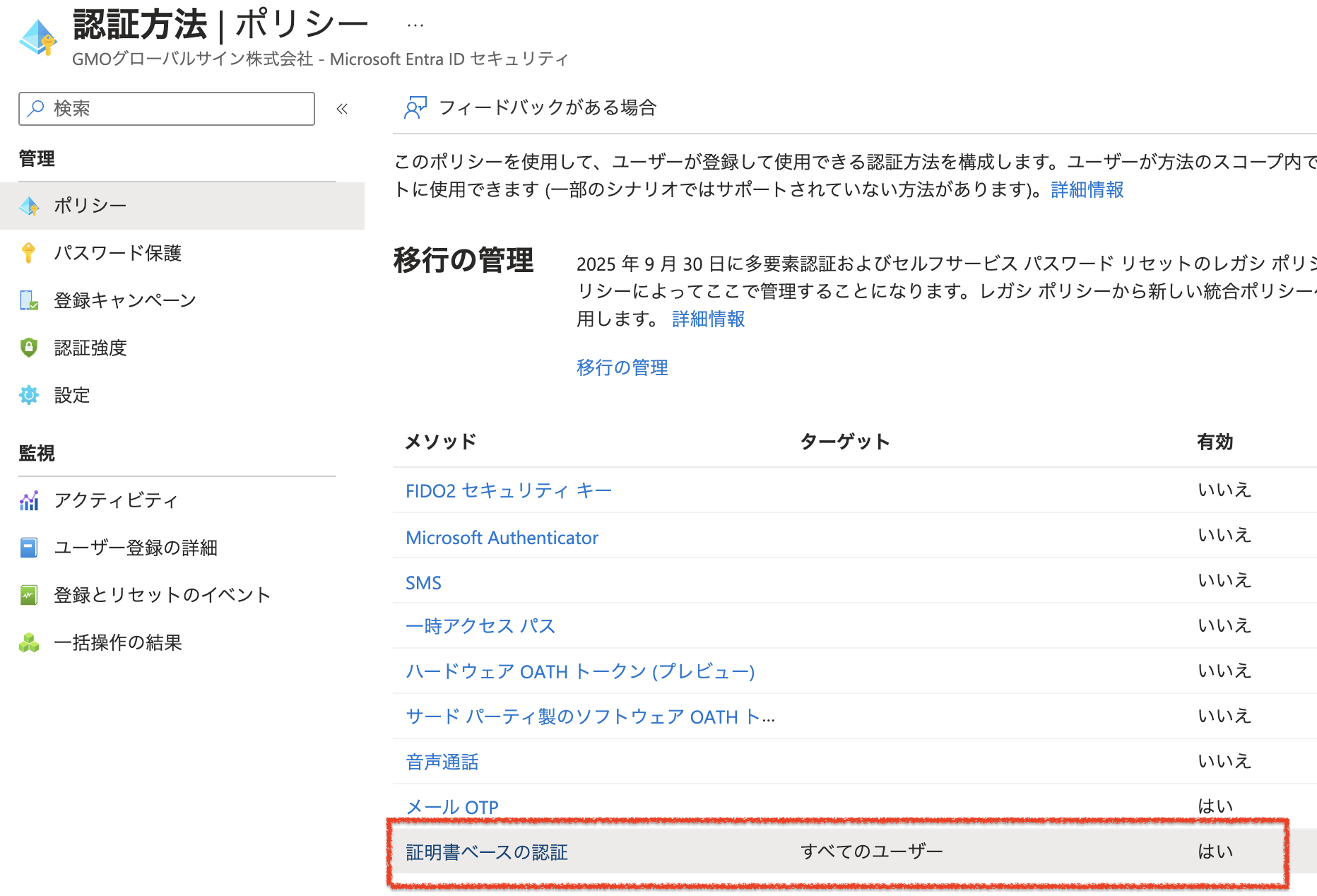Open 証明書ベースの認証 method
This screenshot has height=896, width=1317.
(x=486, y=852)
